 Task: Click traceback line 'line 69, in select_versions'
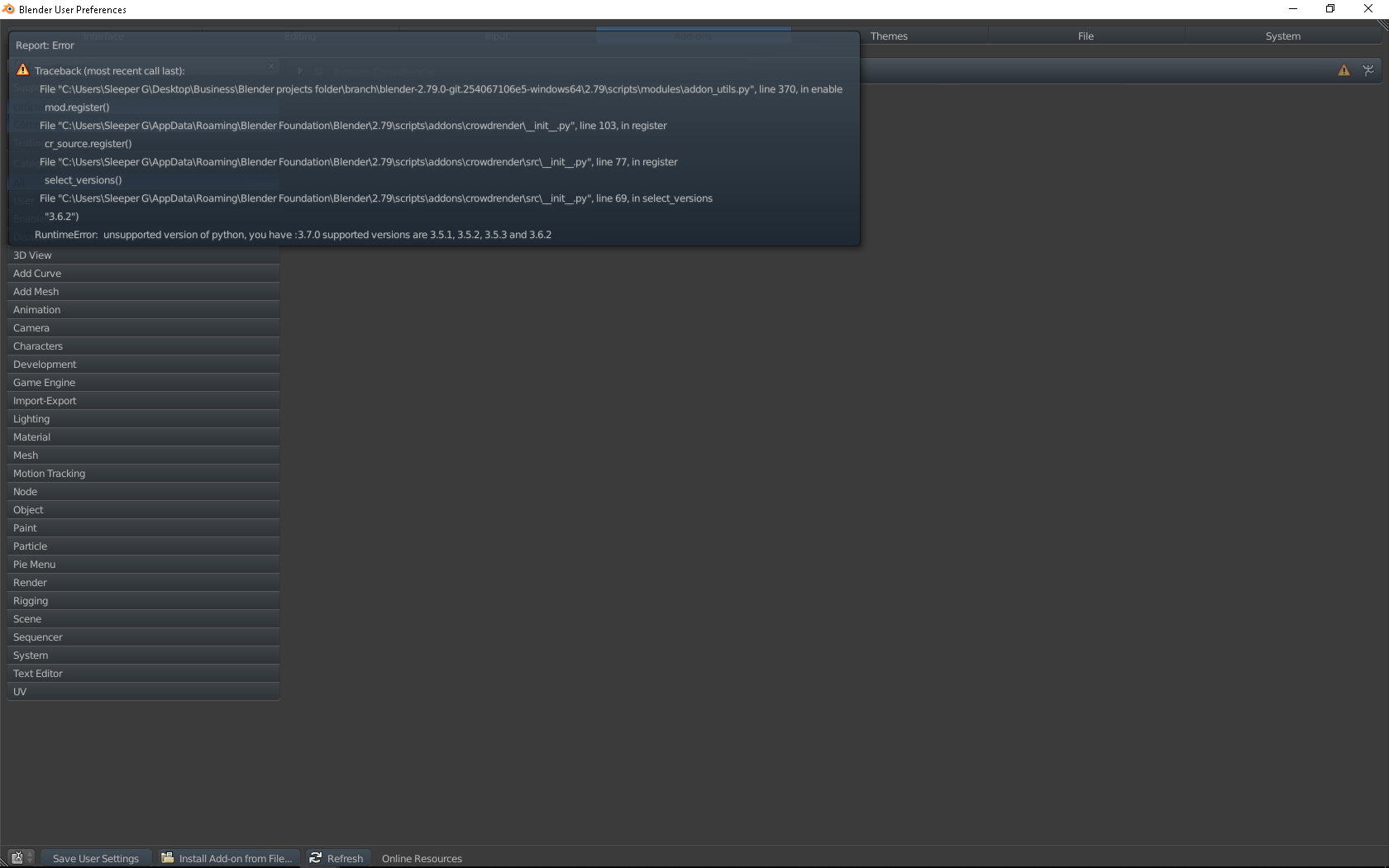[376, 198]
